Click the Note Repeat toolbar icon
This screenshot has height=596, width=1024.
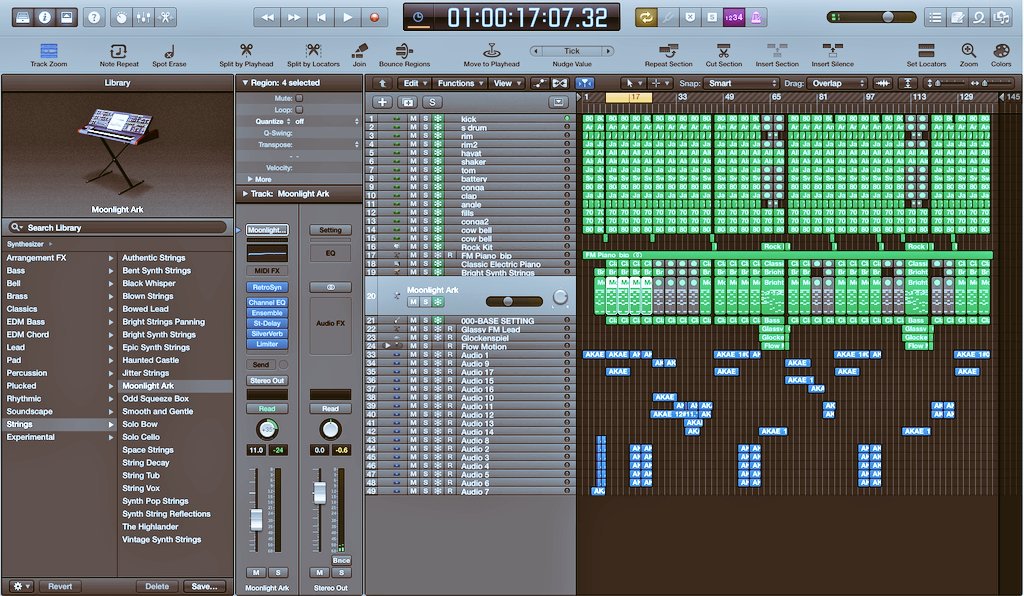(x=119, y=51)
